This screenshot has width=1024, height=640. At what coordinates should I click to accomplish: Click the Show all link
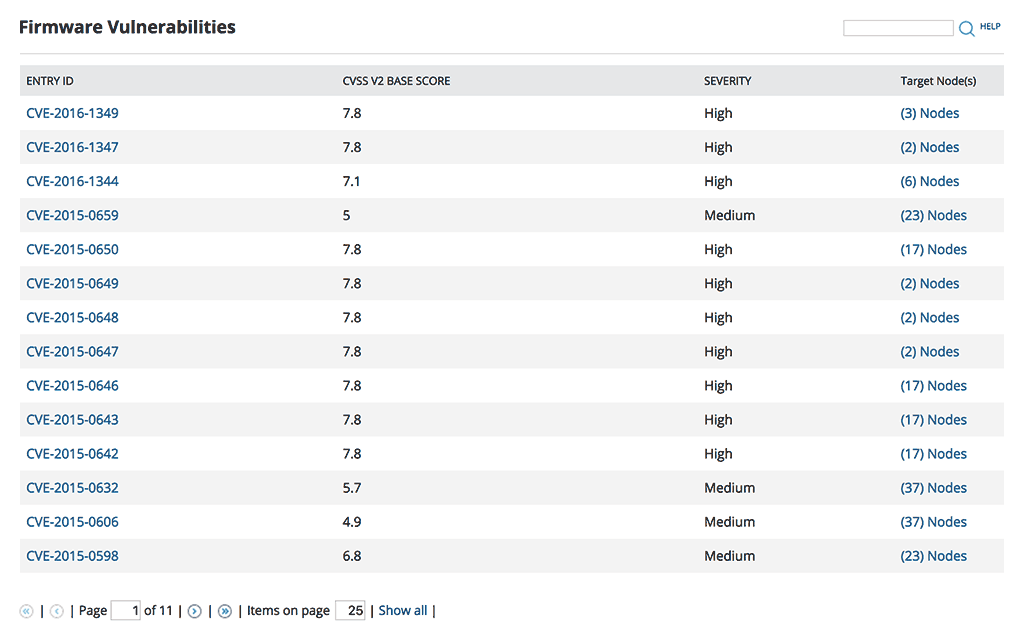403,610
